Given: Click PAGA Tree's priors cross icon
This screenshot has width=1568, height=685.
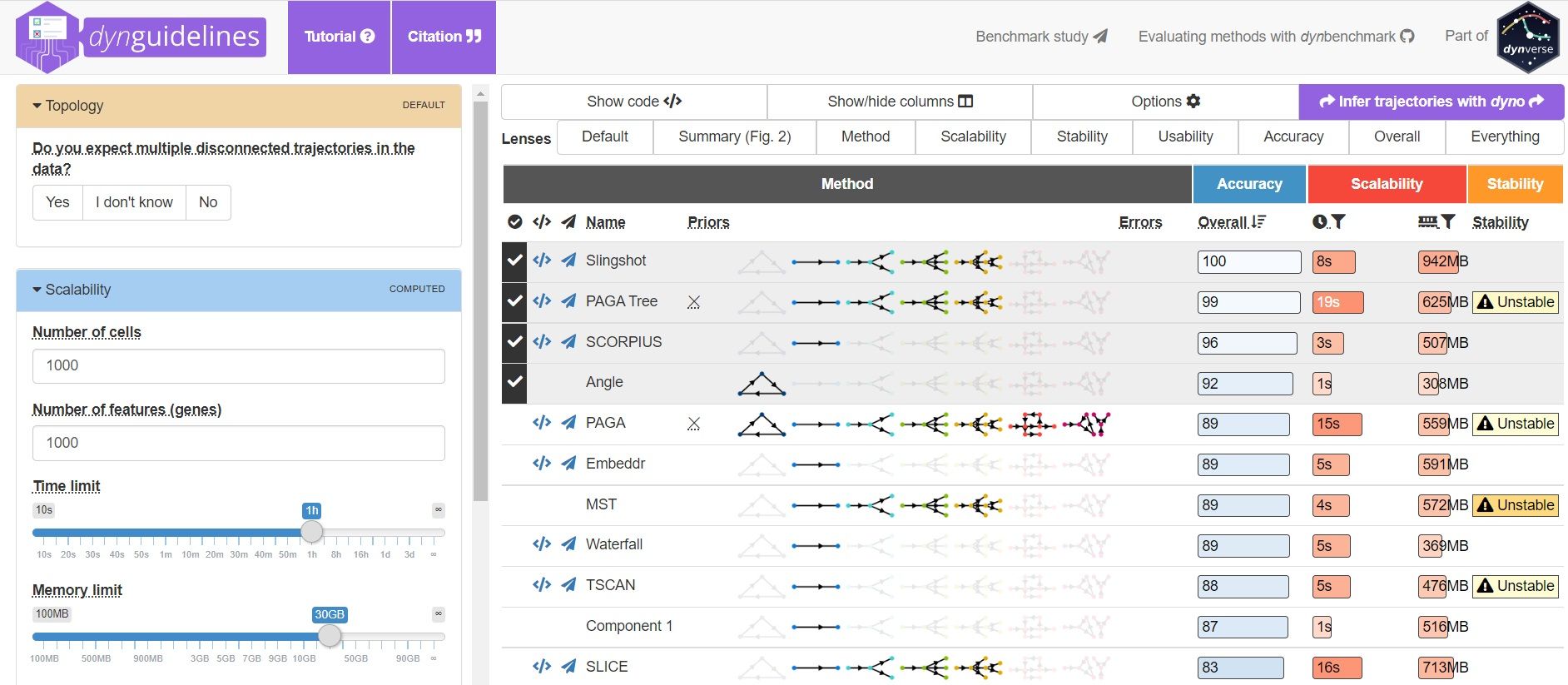Looking at the screenshot, I should [694, 302].
